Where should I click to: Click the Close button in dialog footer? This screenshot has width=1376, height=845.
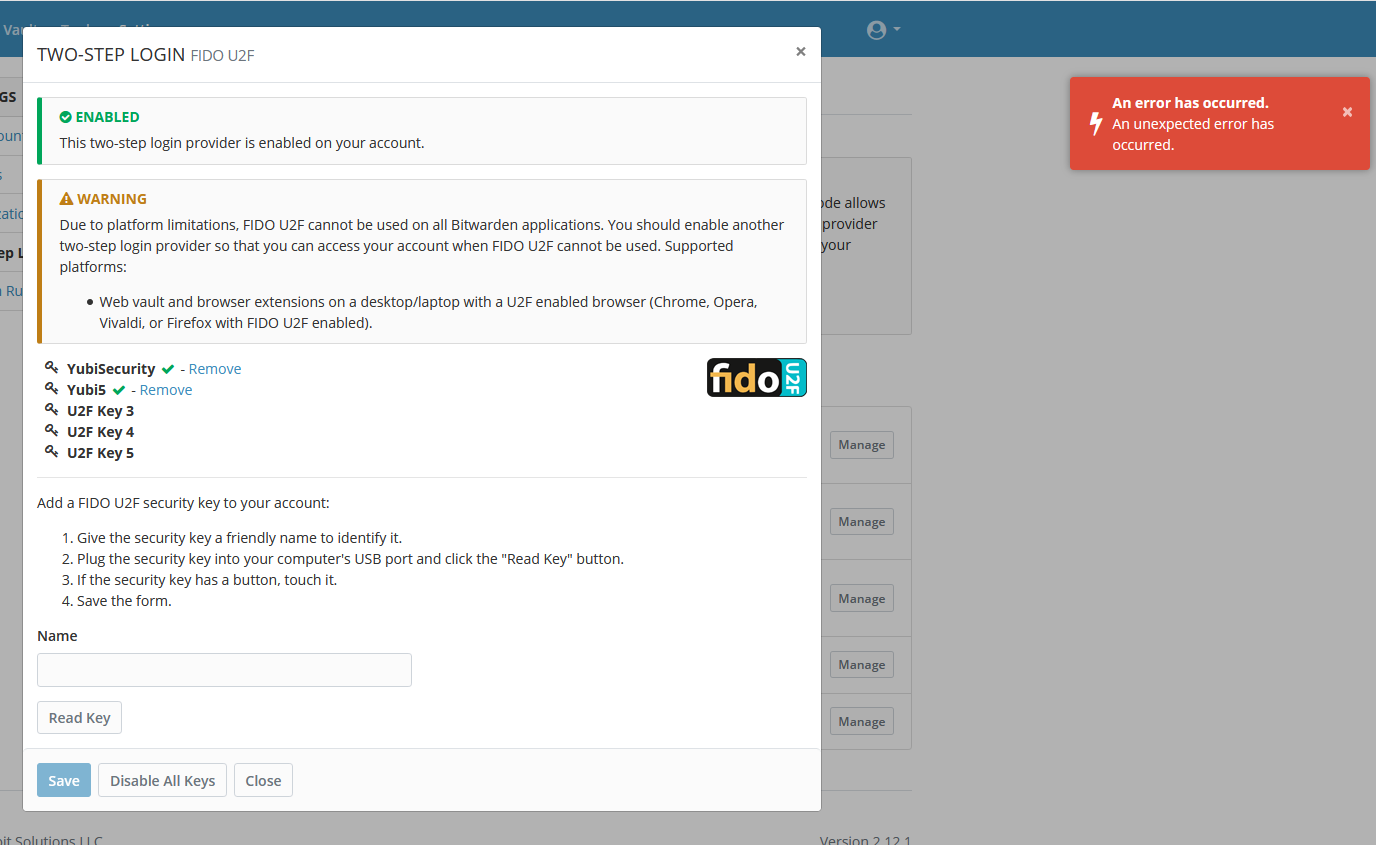(263, 781)
